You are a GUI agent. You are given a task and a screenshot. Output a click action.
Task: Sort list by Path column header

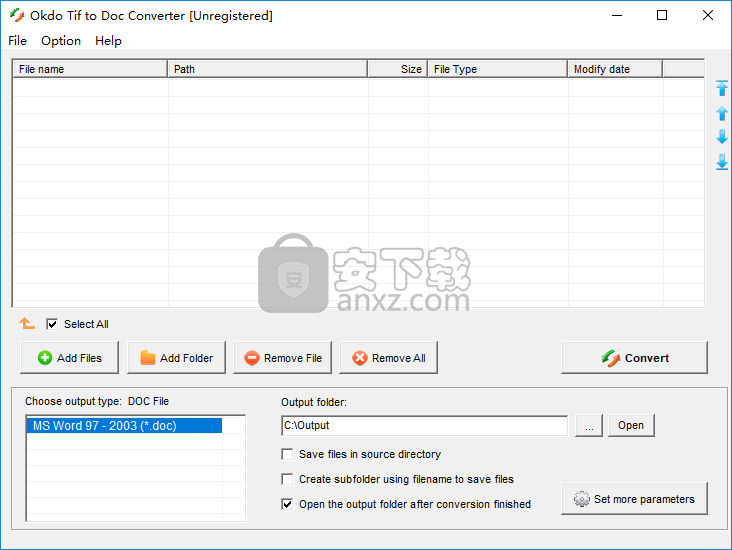click(267, 69)
